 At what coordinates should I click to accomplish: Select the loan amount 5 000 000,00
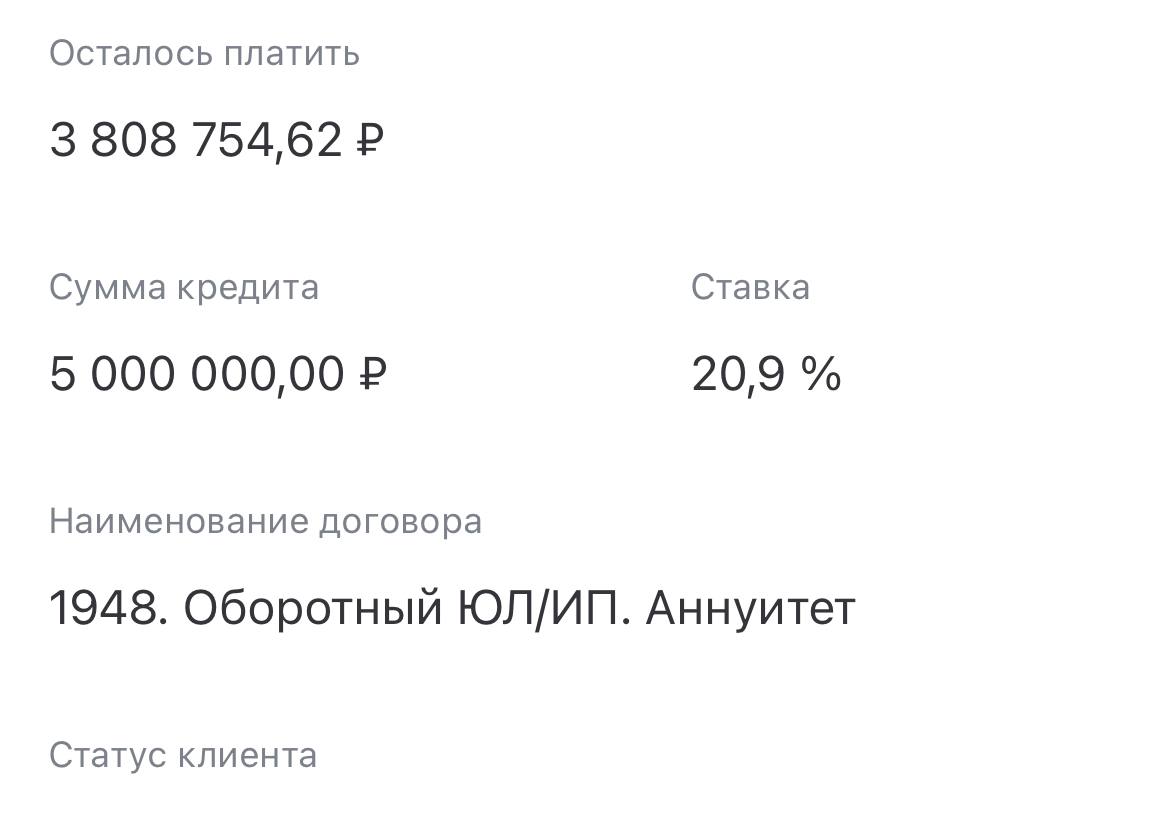point(197,375)
